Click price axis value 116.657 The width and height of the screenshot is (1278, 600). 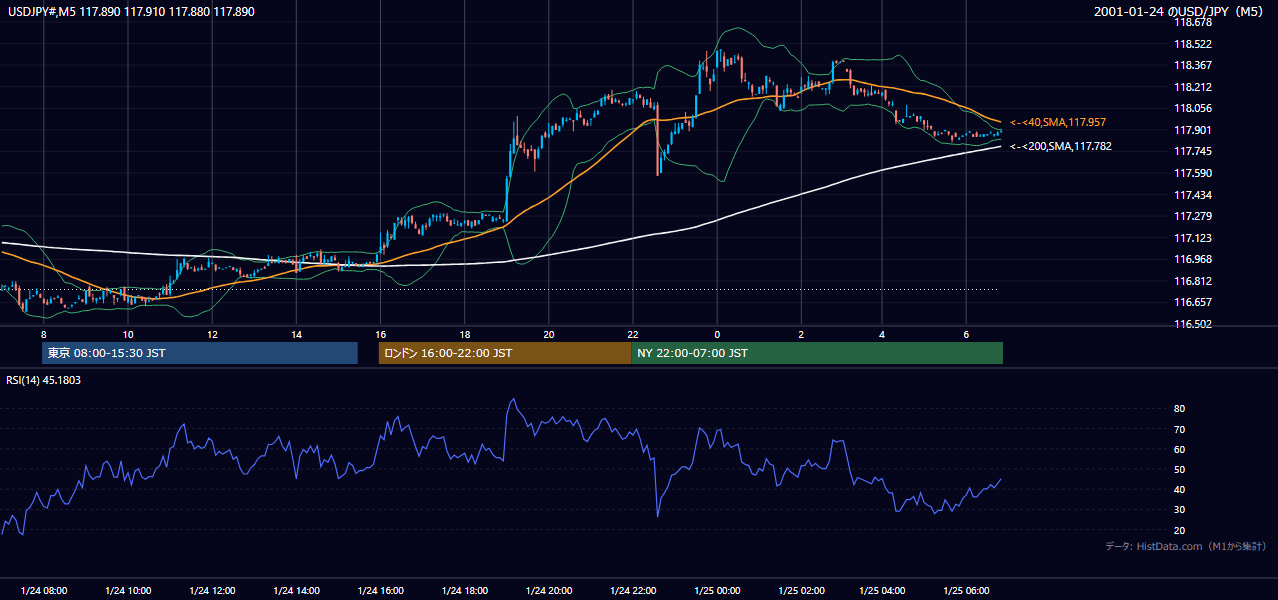tap(1195, 302)
